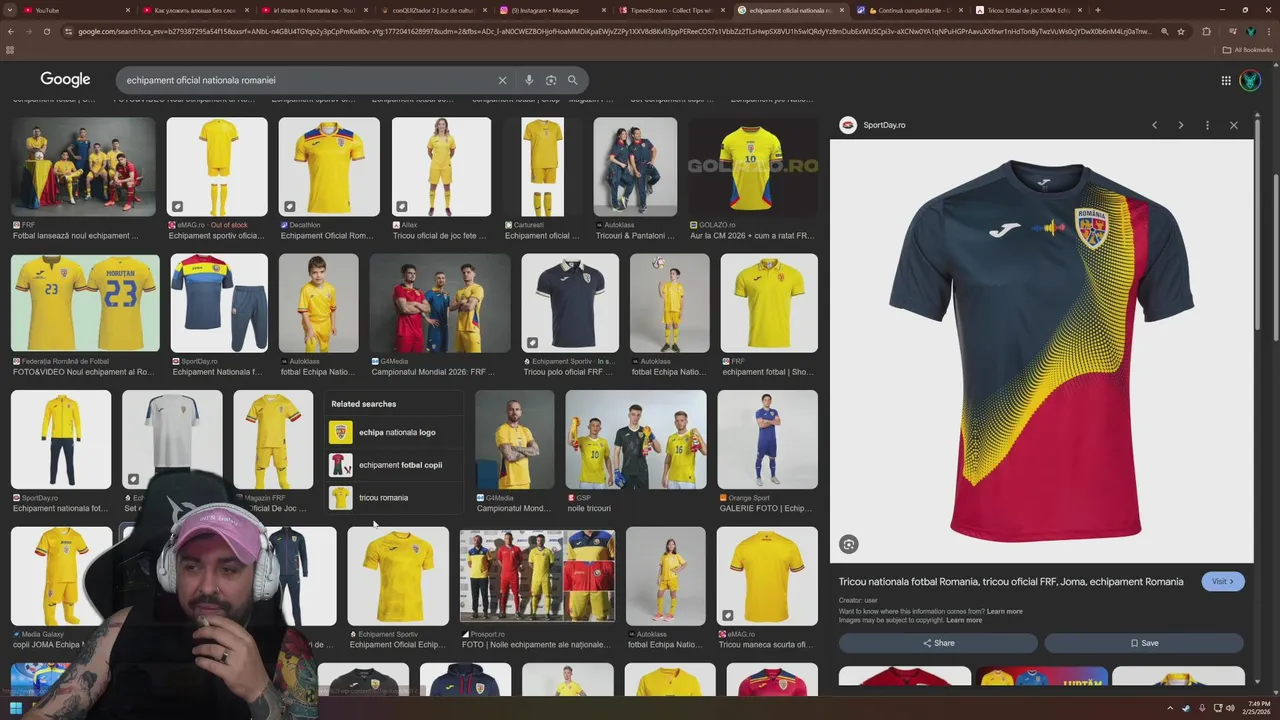1280x720 pixels.
Task: Switch to the iri stream in Romania tab
Action: (x=316, y=10)
